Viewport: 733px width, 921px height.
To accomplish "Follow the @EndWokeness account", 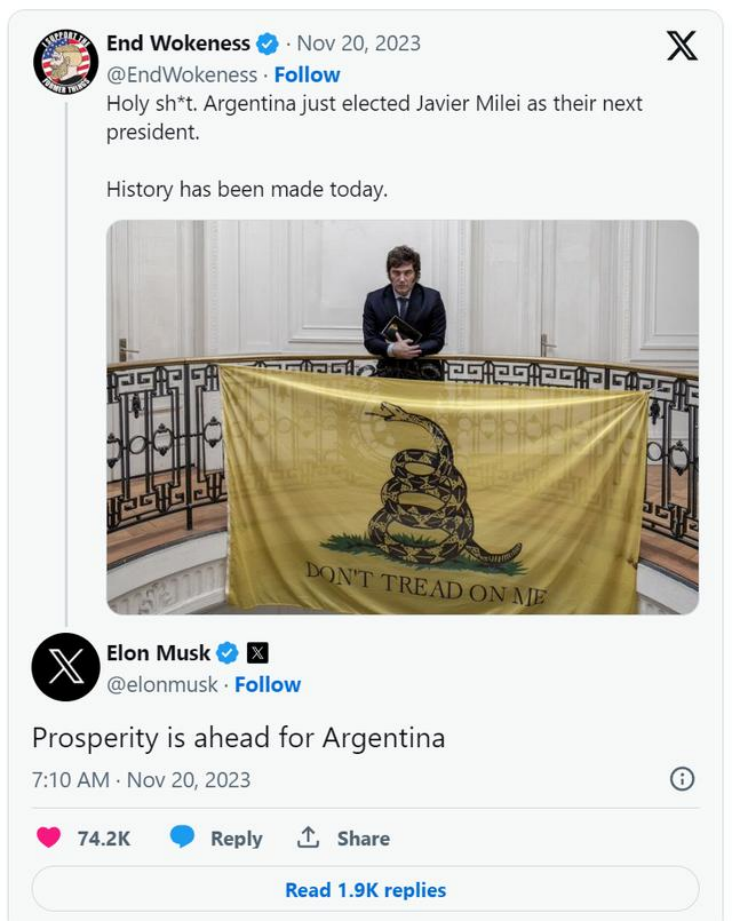I will (x=307, y=75).
